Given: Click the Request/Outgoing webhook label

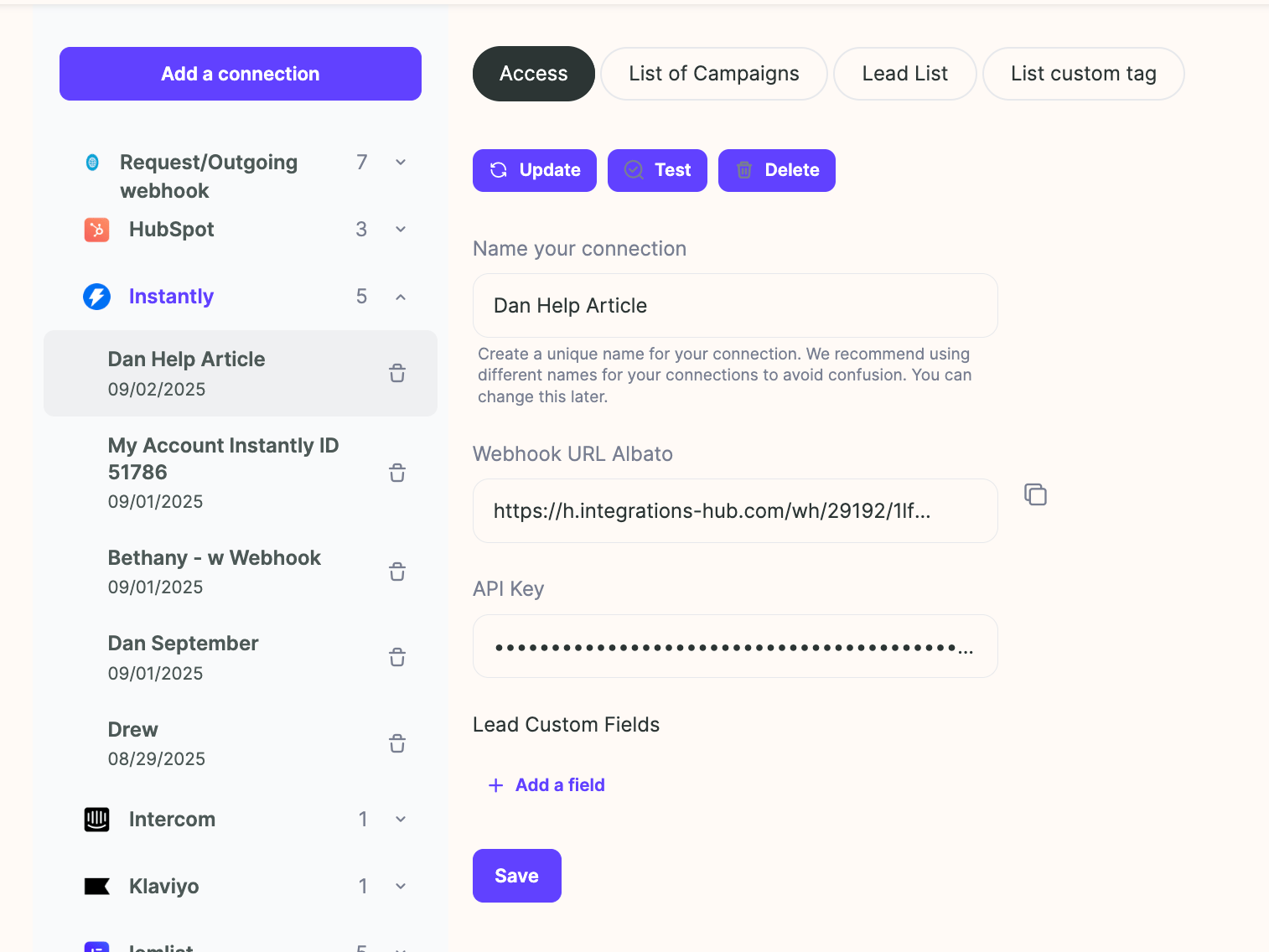Looking at the screenshot, I should pyautogui.click(x=209, y=177).
